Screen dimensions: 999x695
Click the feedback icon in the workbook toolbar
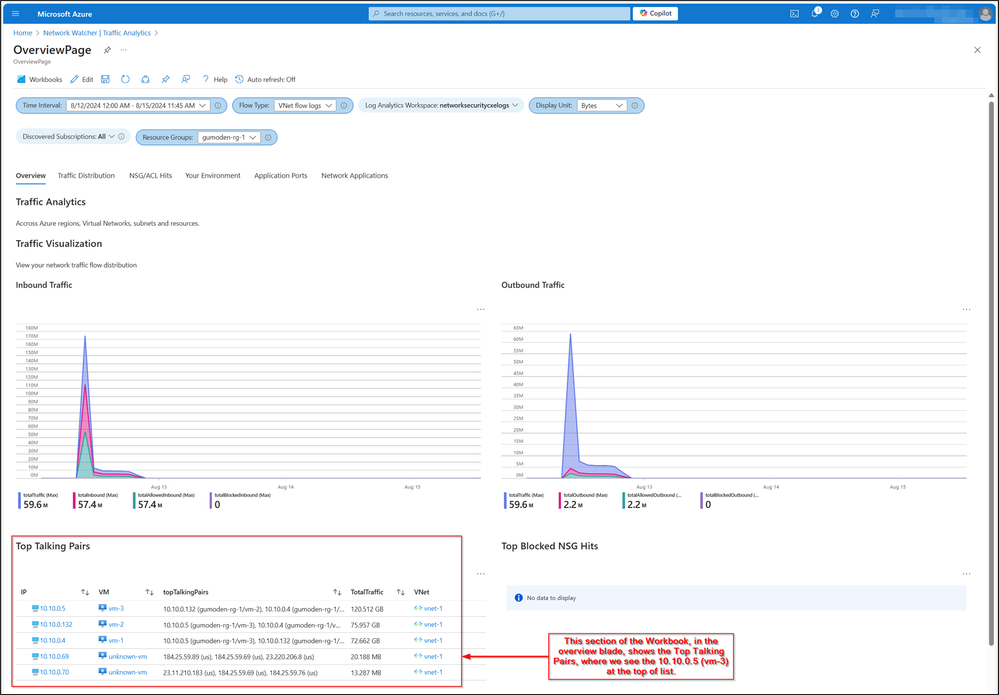click(185, 80)
